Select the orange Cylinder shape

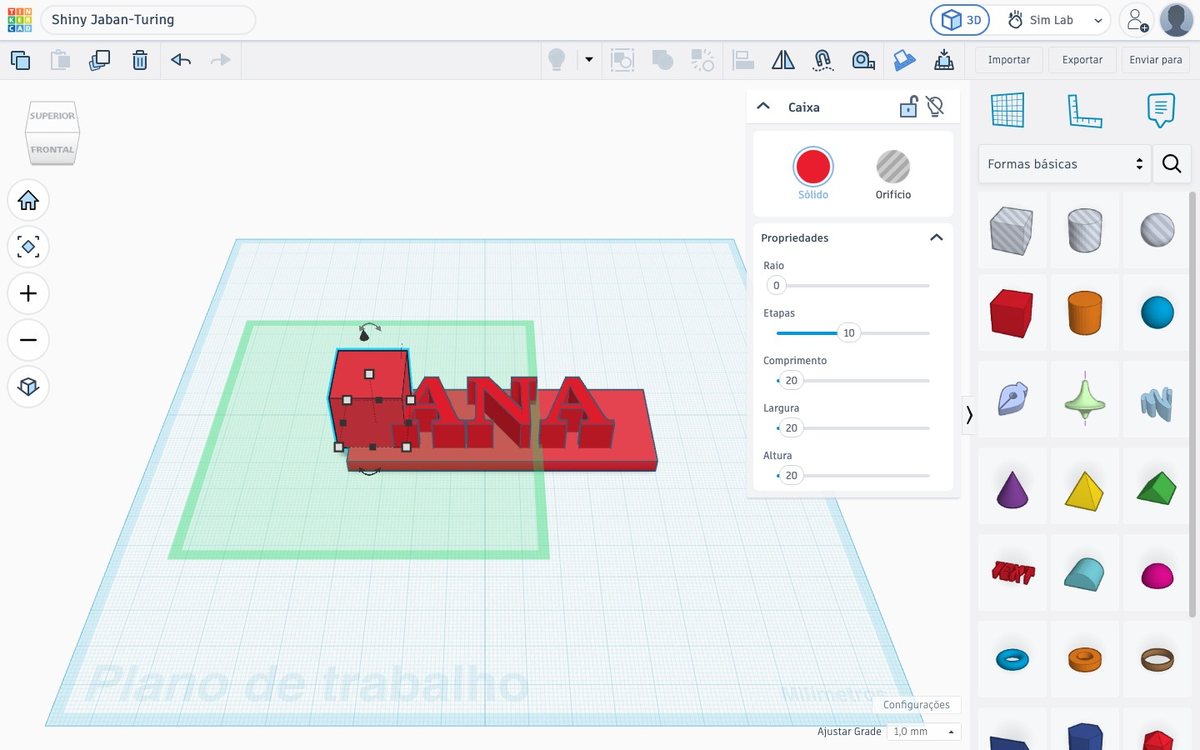click(1084, 313)
